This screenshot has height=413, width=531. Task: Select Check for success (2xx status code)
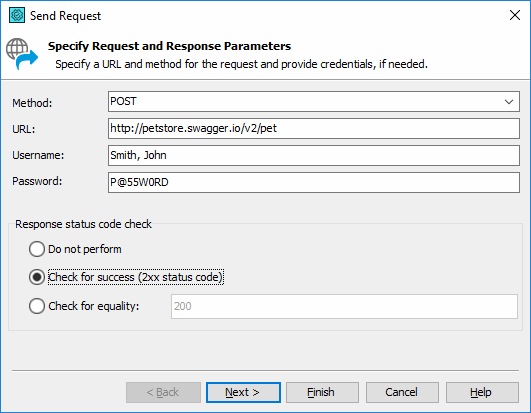point(37,277)
